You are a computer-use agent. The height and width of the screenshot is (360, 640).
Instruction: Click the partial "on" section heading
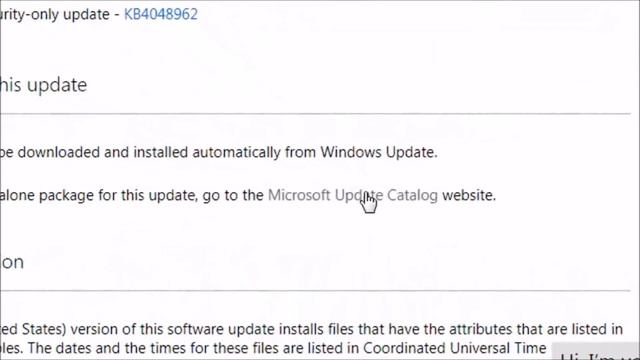click(x=12, y=262)
